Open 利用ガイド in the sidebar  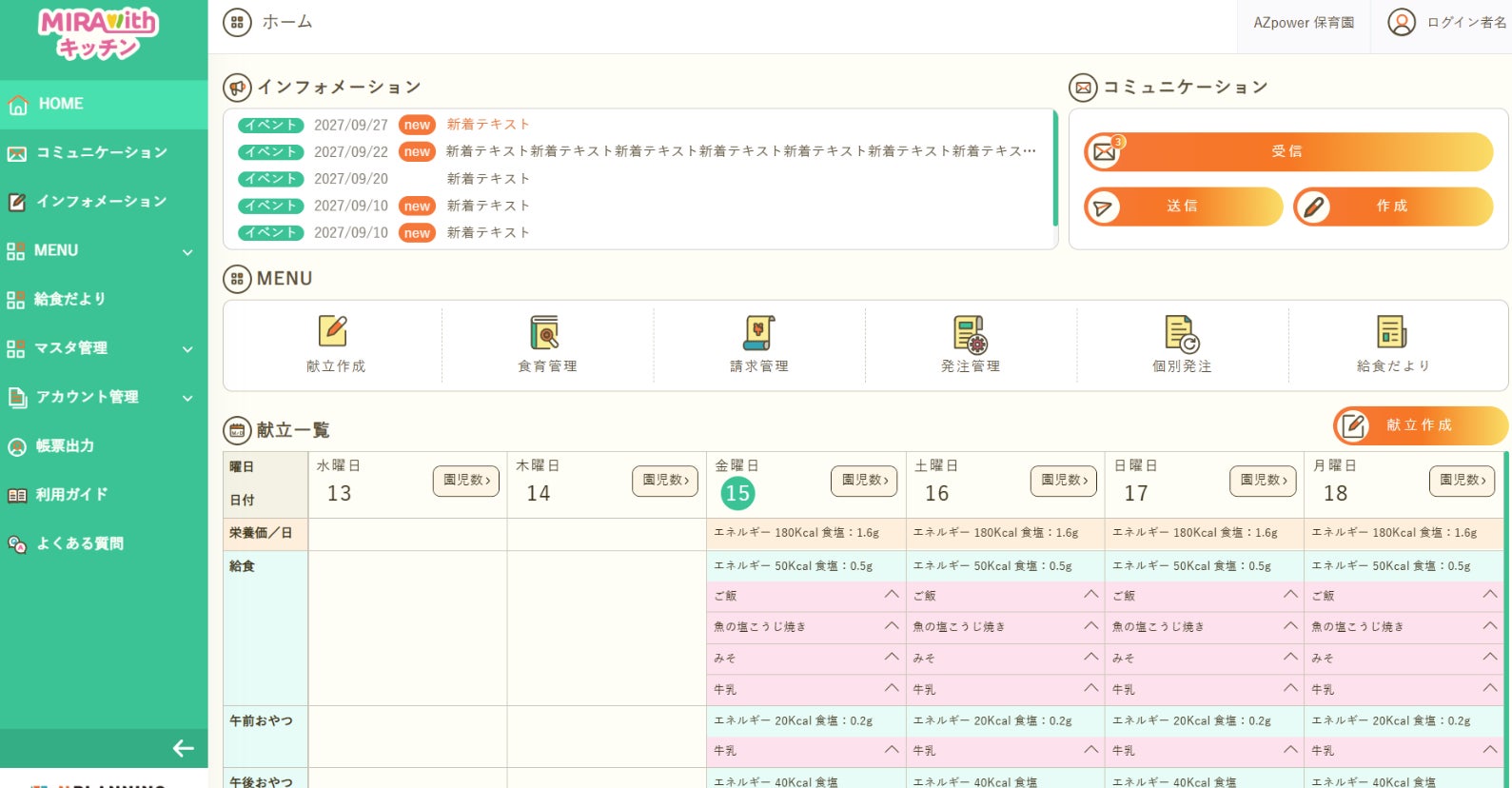tap(104, 495)
